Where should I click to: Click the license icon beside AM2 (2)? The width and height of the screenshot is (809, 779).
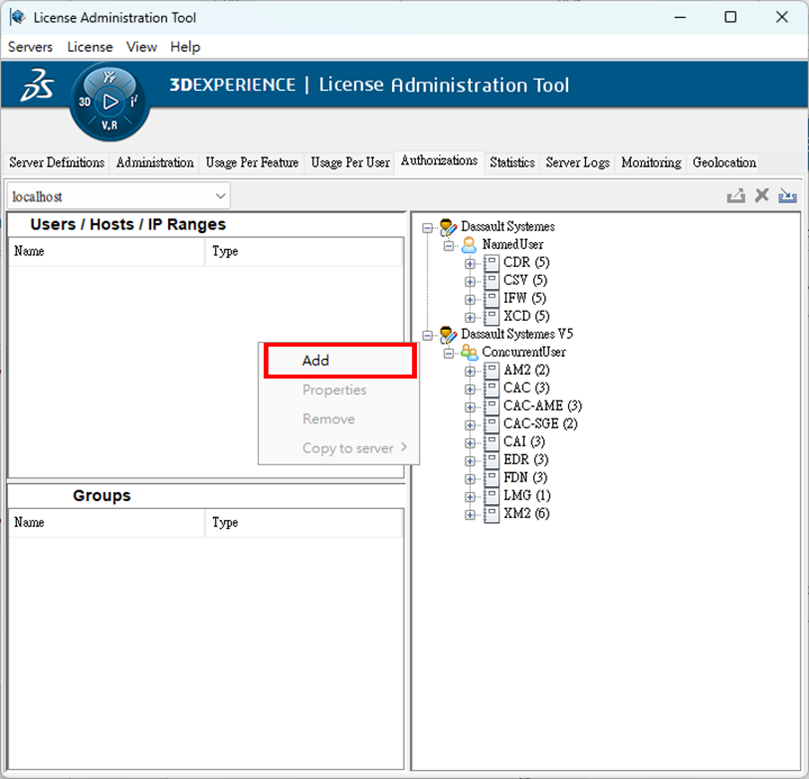(491, 371)
